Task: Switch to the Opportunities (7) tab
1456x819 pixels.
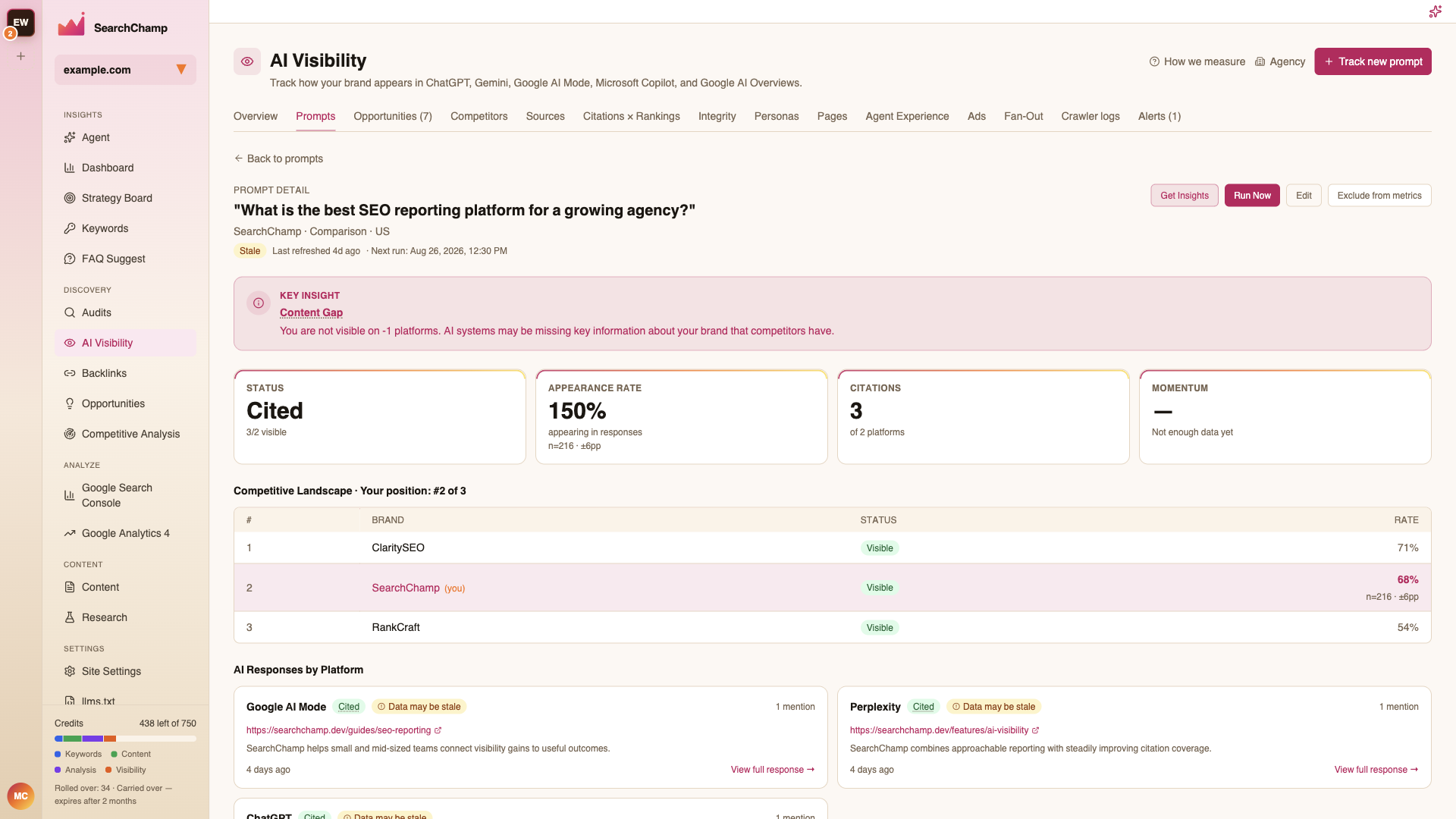Action: coord(393,116)
